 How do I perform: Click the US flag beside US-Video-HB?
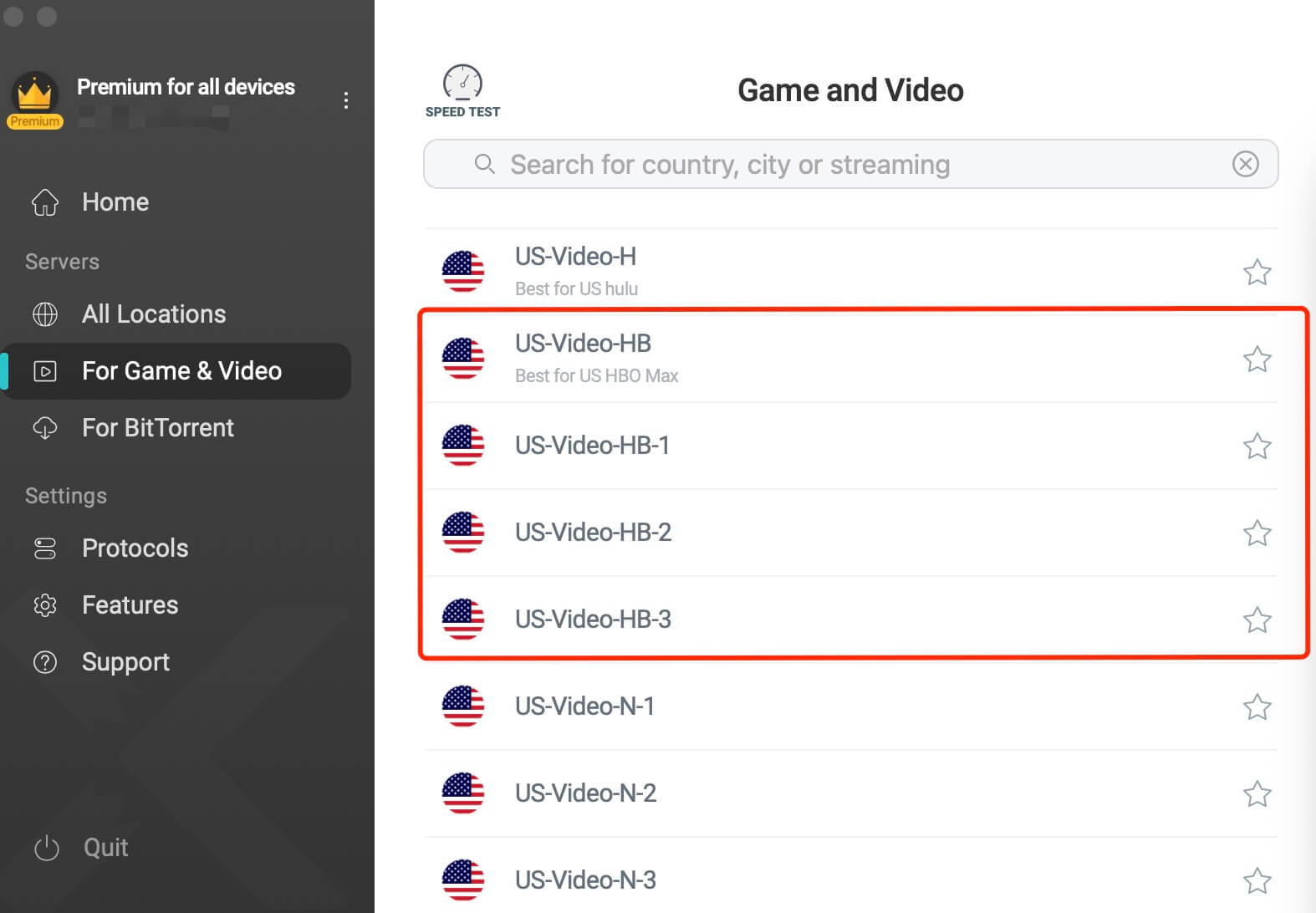pyautogui.click(x=463, y=359)
